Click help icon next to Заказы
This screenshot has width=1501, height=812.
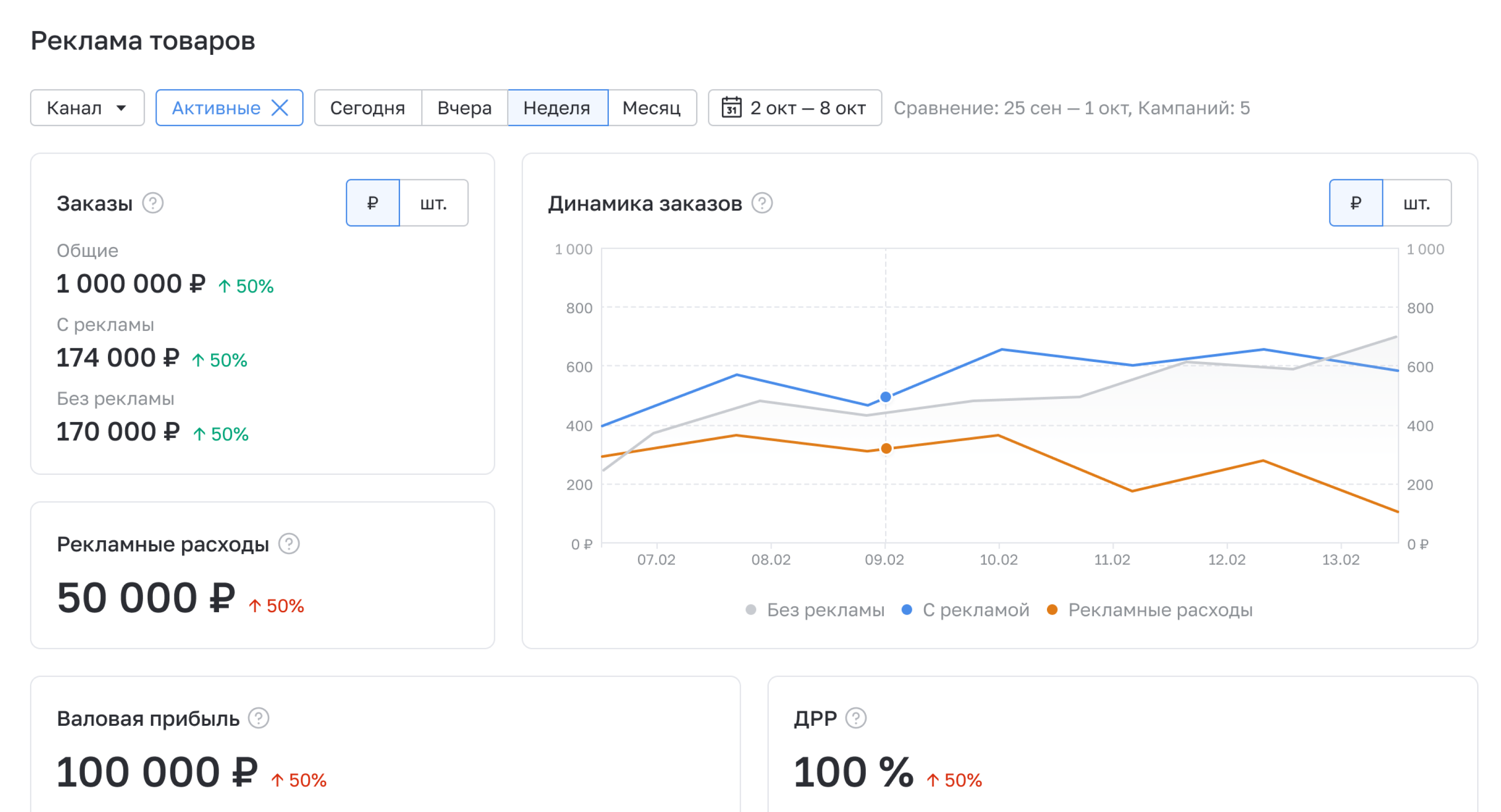[x=152, y=203]
